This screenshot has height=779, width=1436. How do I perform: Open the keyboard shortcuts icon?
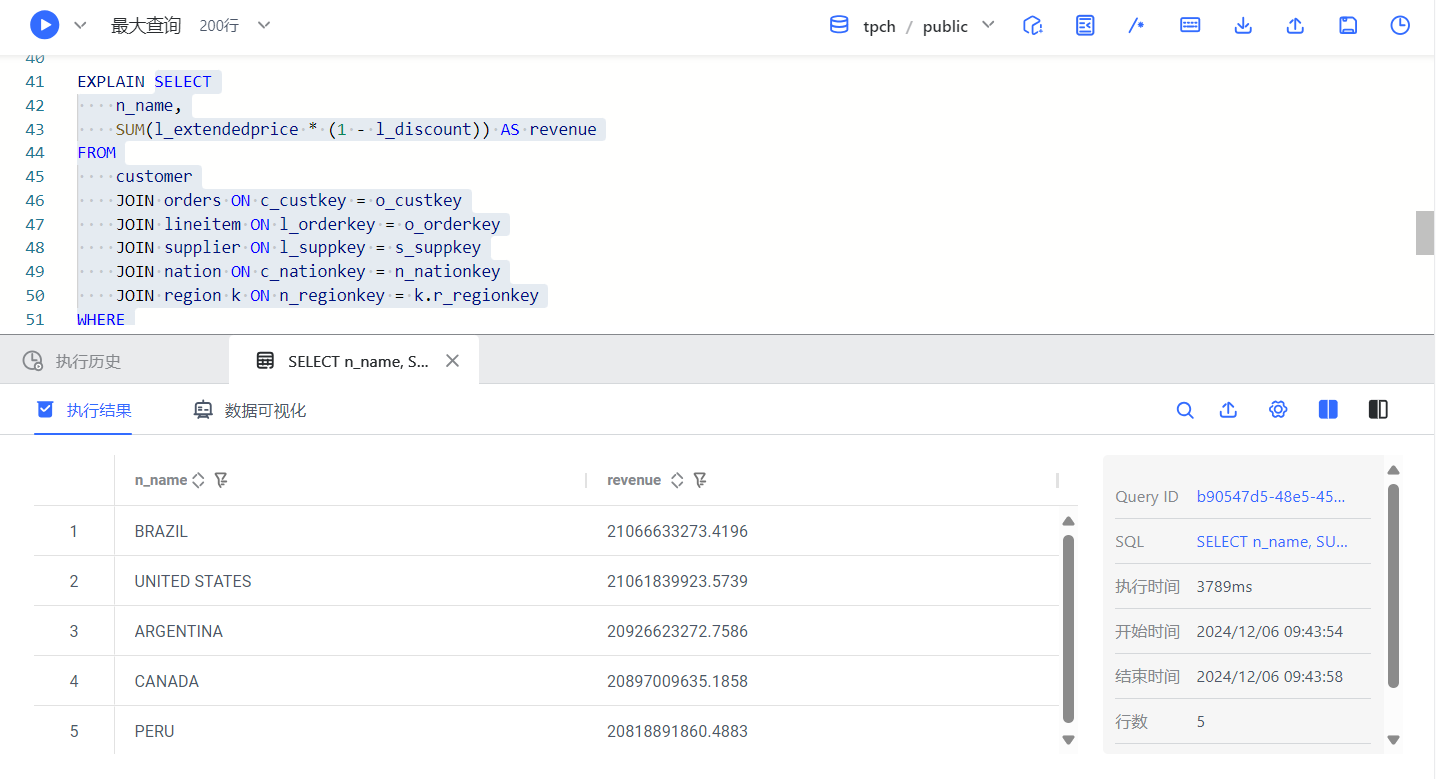1190,25
